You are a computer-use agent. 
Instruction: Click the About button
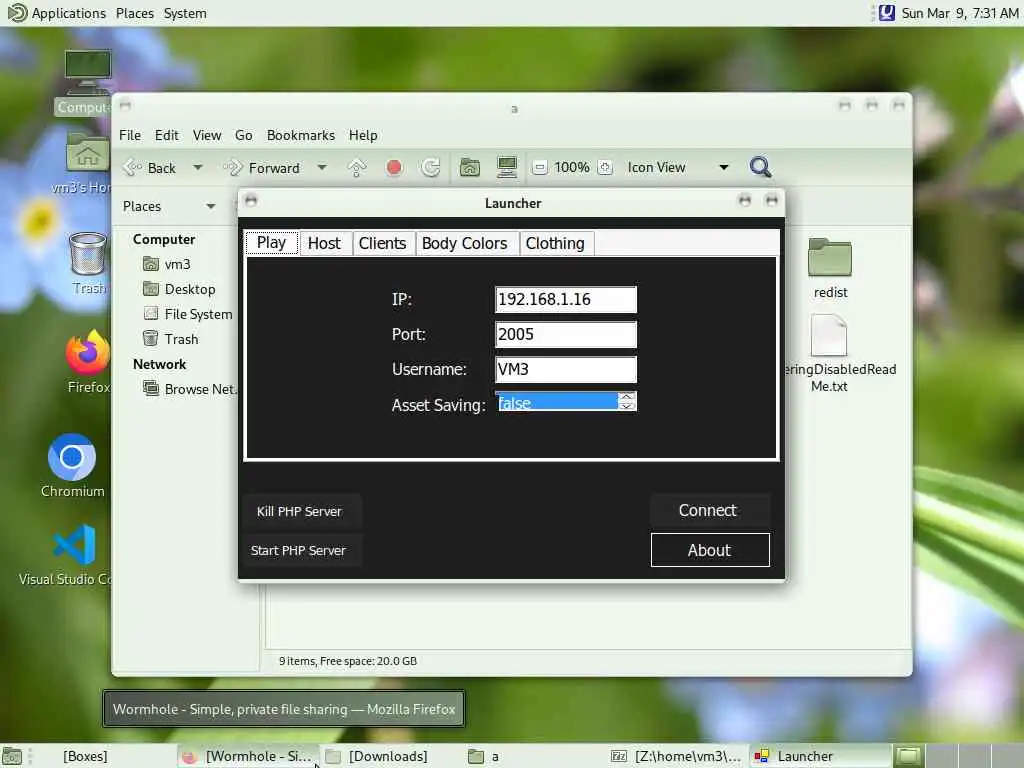click(710, 550)
